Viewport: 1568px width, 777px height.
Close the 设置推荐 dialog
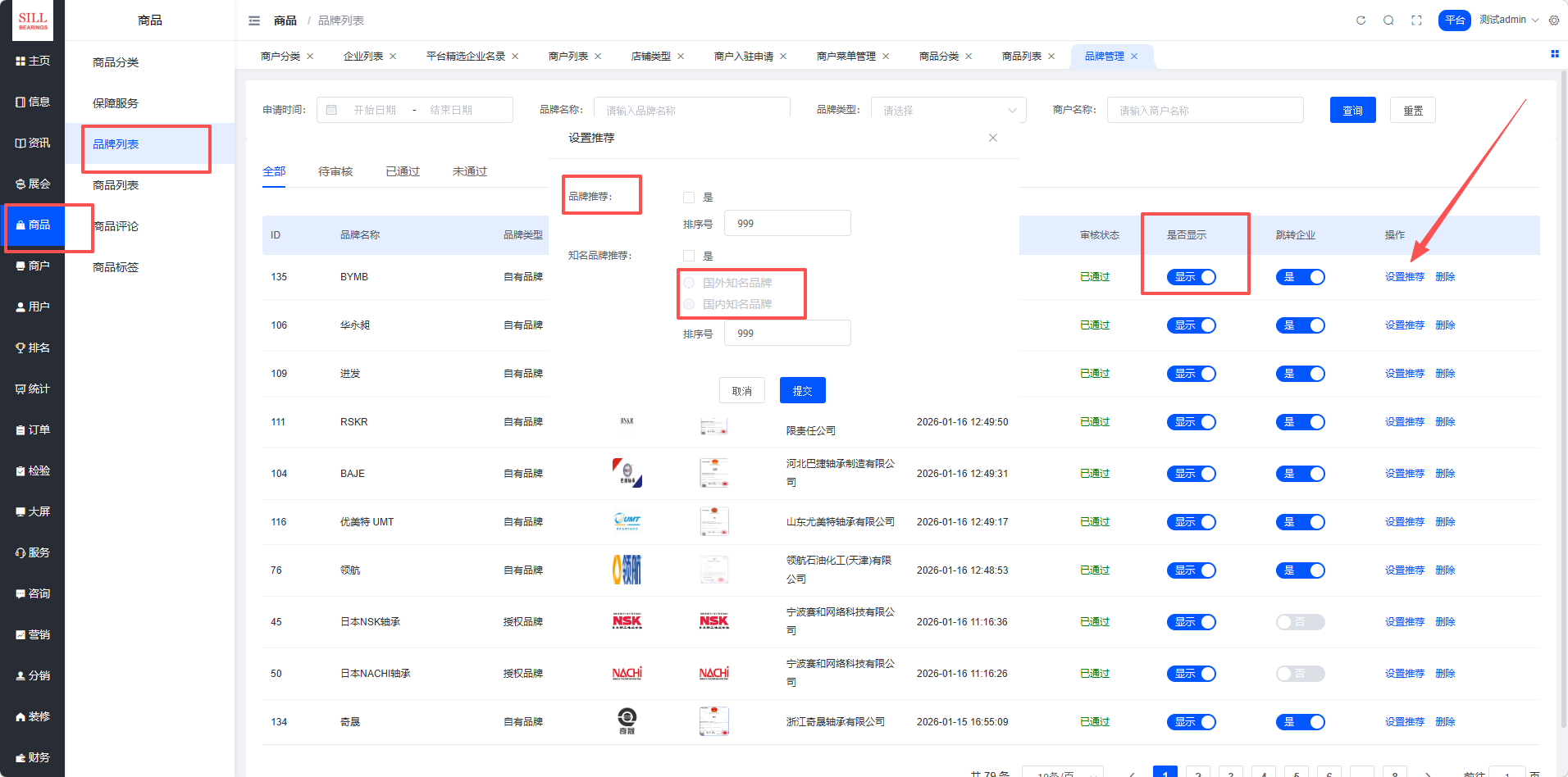[x=992, y=138]
